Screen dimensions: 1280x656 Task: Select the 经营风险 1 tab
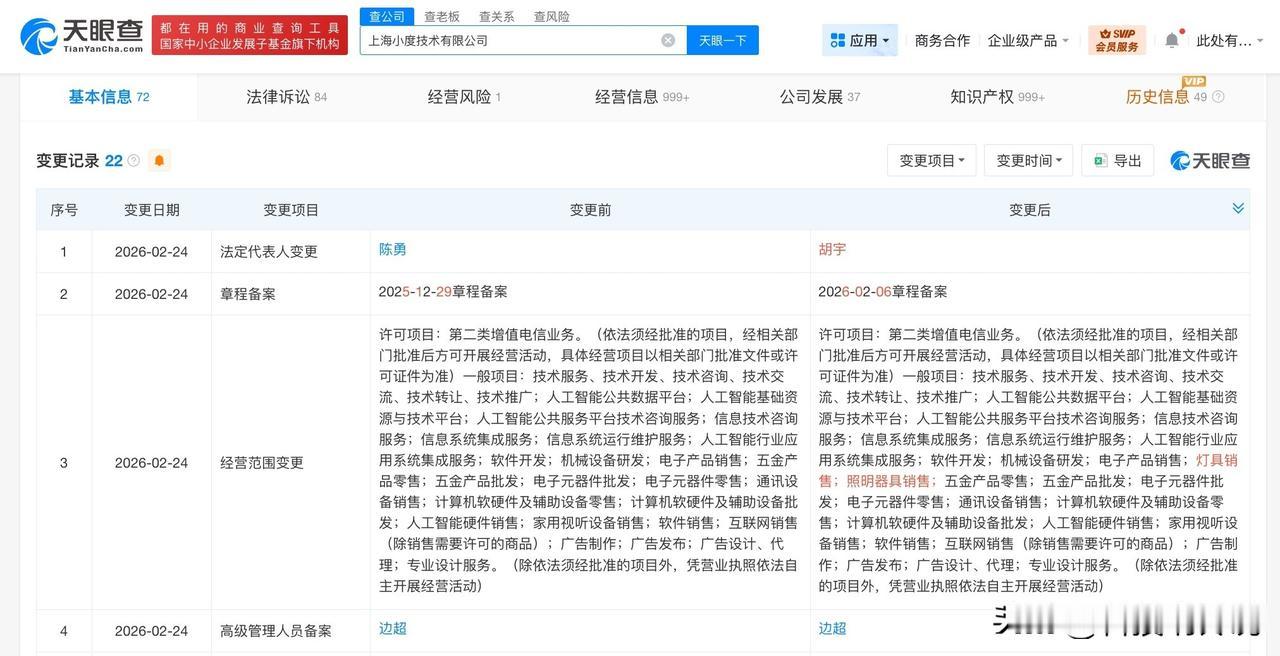[x=464, y=97]
